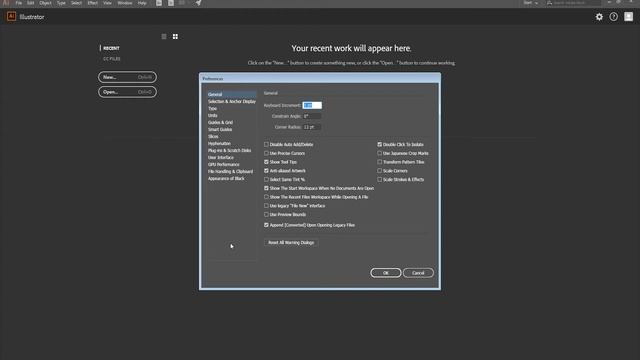Click the Open... button on start screen
The image size is (640, 360).
[127, 92]
